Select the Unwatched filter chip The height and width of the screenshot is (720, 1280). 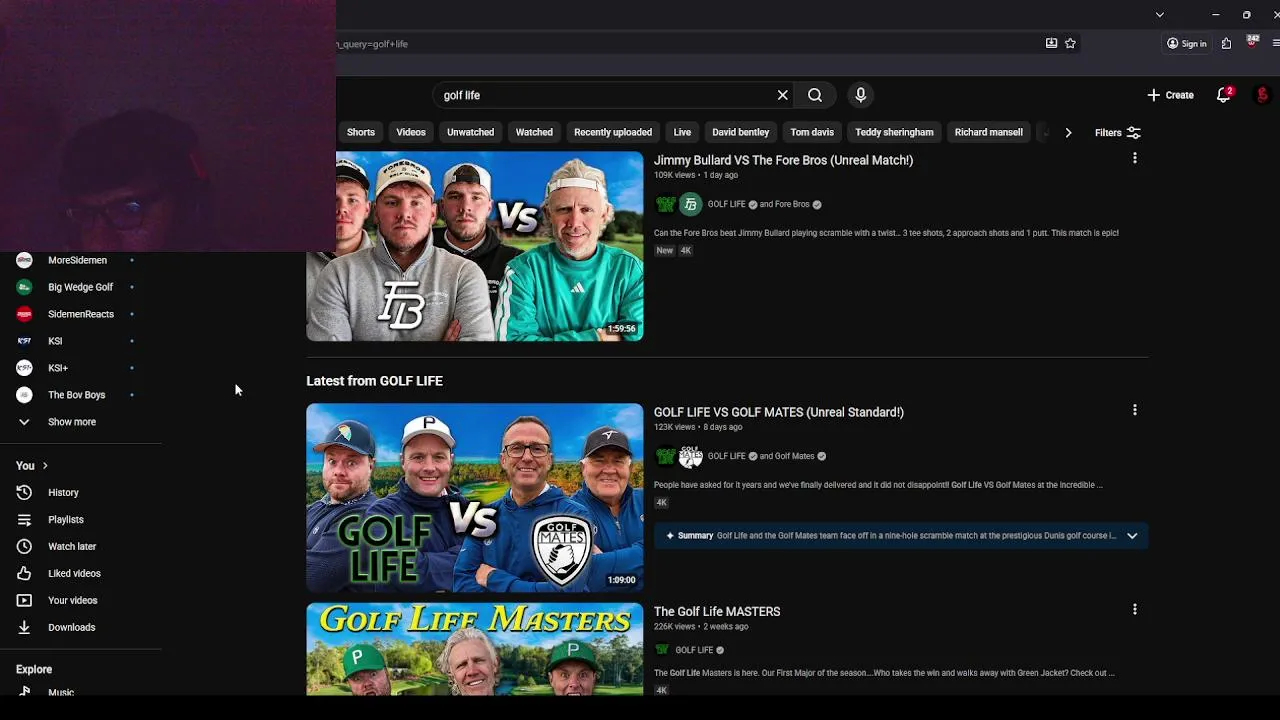point(470,132)
